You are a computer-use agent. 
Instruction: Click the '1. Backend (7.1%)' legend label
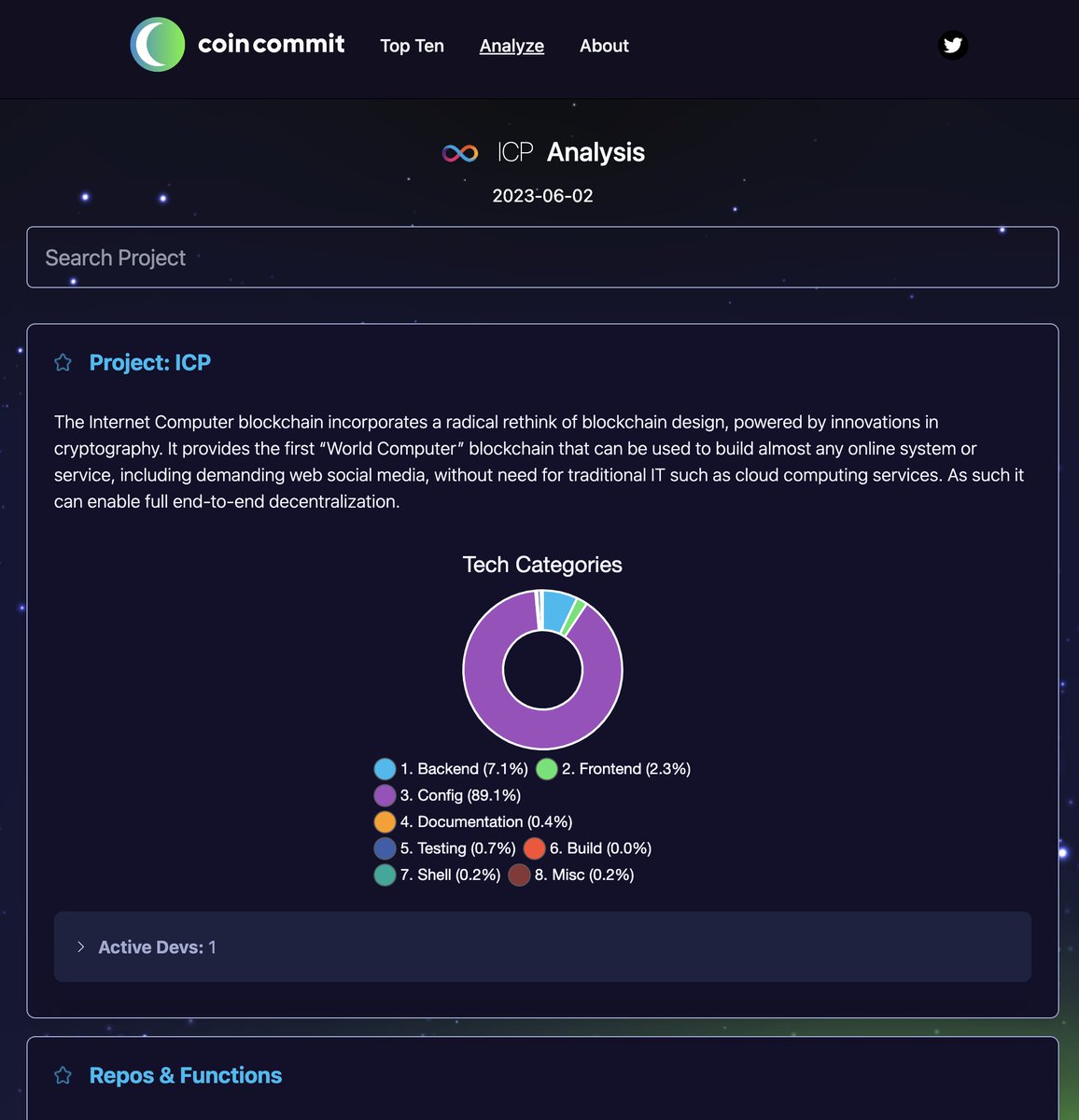(464, 769)
